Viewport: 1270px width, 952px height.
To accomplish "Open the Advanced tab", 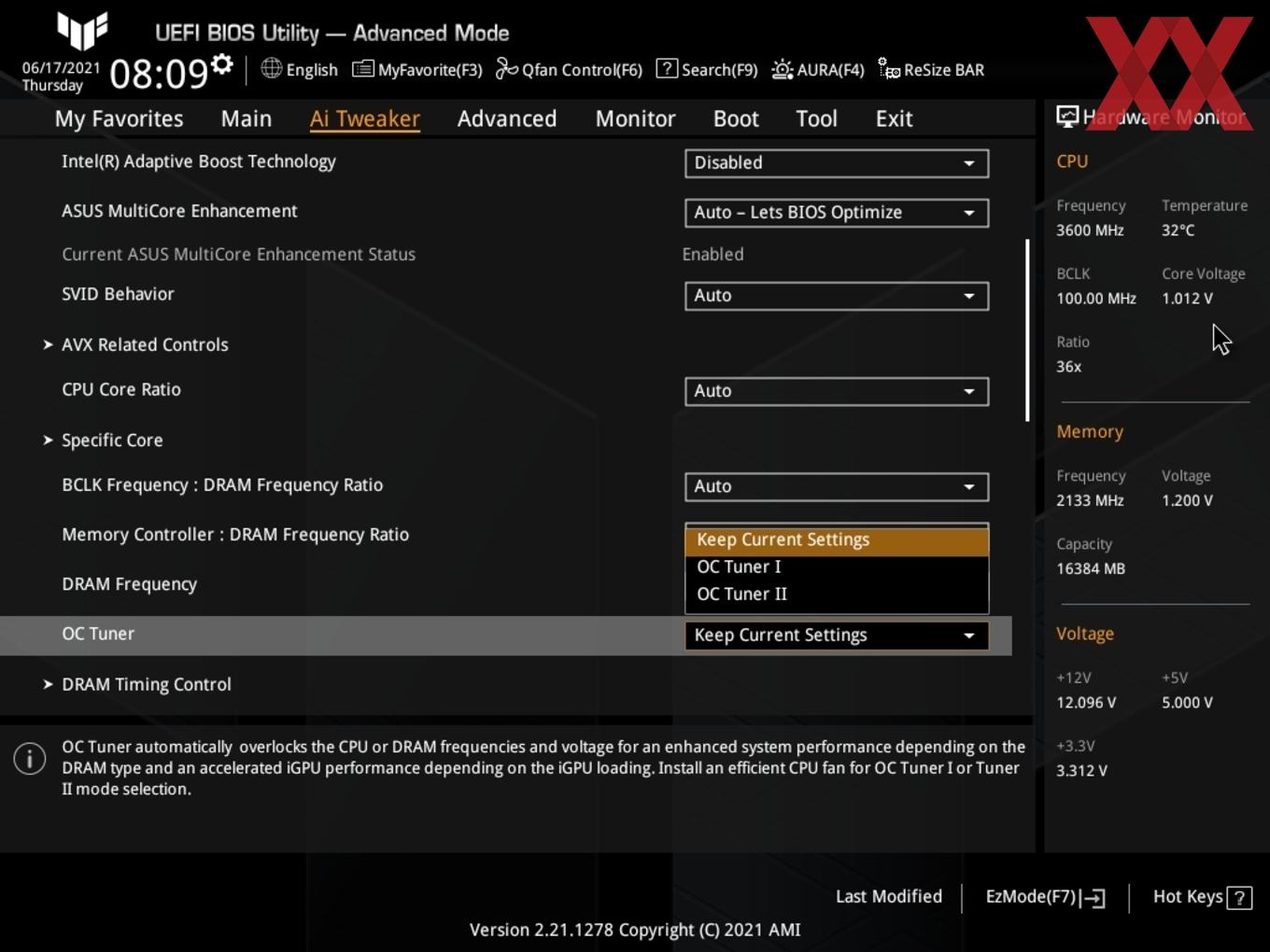I will click(x=507, y=119).
